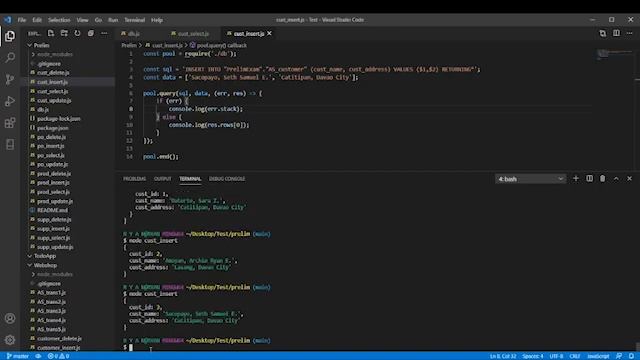This screenshot has width=640, height=360.
Task: Change indentation via Spaces: 4
Action: click(533, 356)
